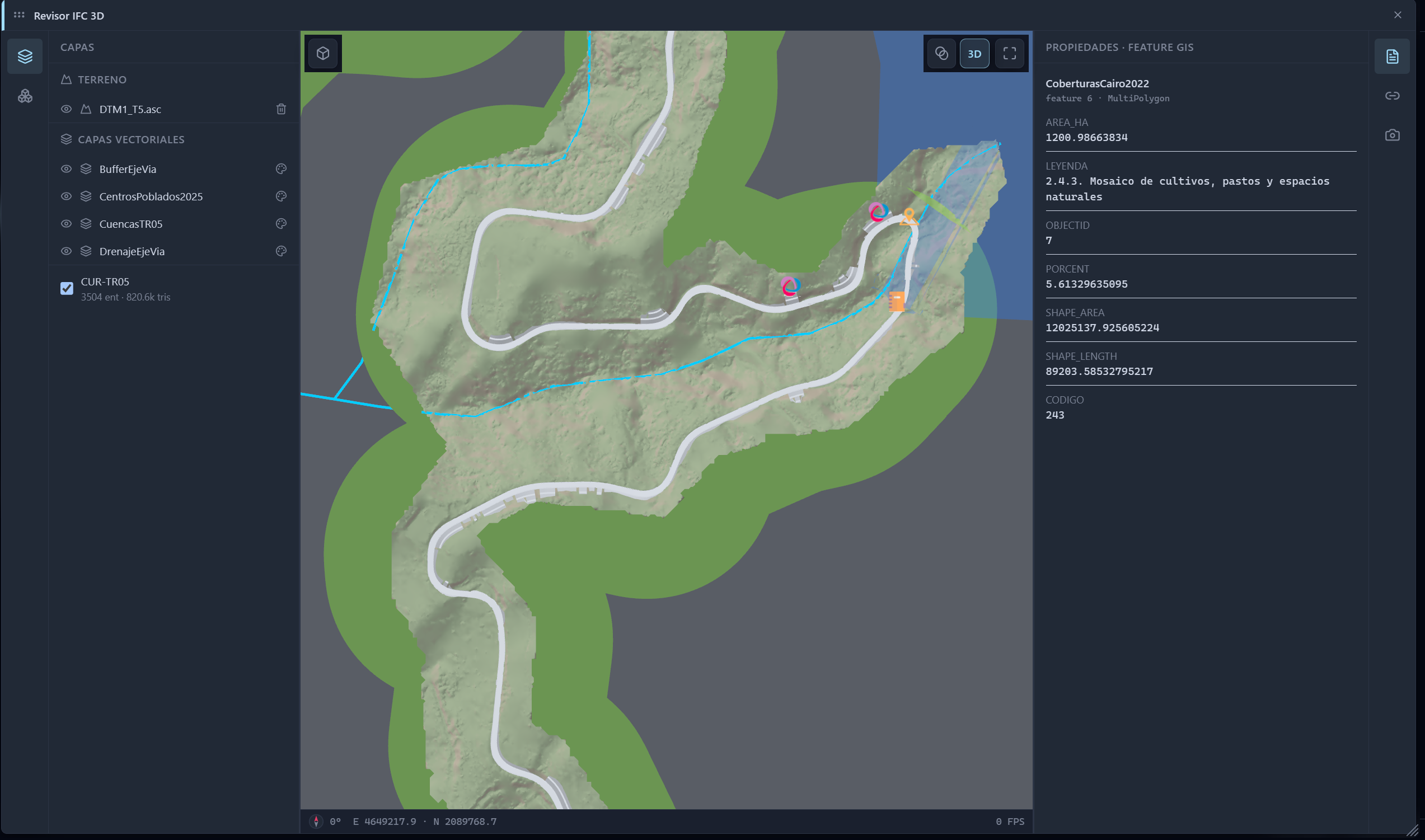Hide the CentrosPoblados2025 layer

[x=66, y=196]
